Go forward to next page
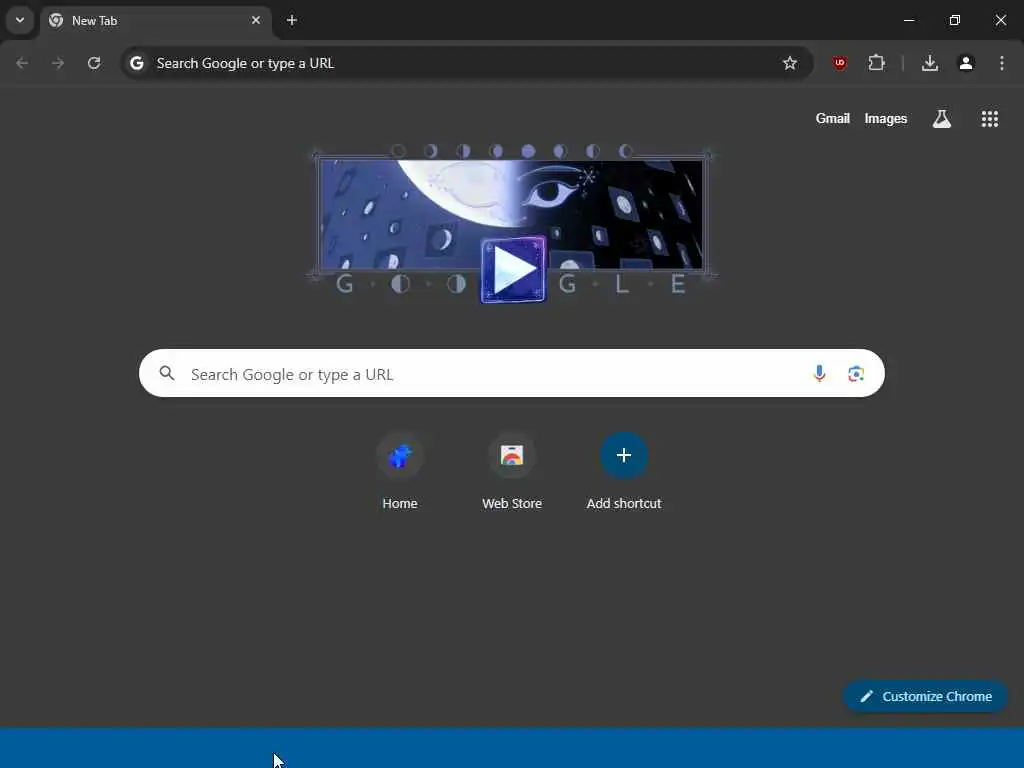The height and width of the screenshot is (768, 1024). tap(58, 63)
